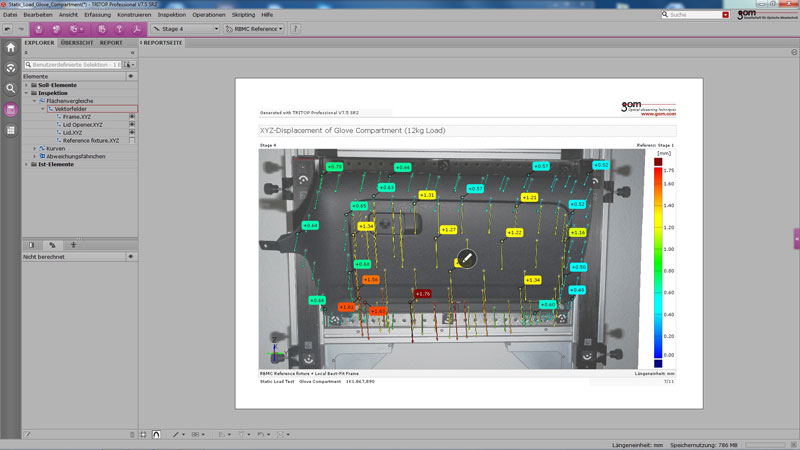Click the undo arrow in the toolbar
This screenshot has width=800, height=450.
7,29
